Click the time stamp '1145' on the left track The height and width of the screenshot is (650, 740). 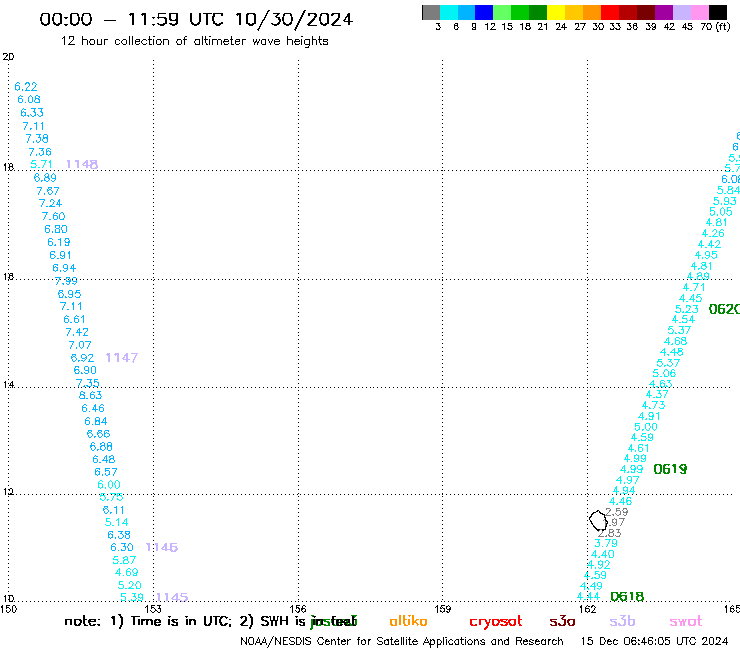coord(172,597)
